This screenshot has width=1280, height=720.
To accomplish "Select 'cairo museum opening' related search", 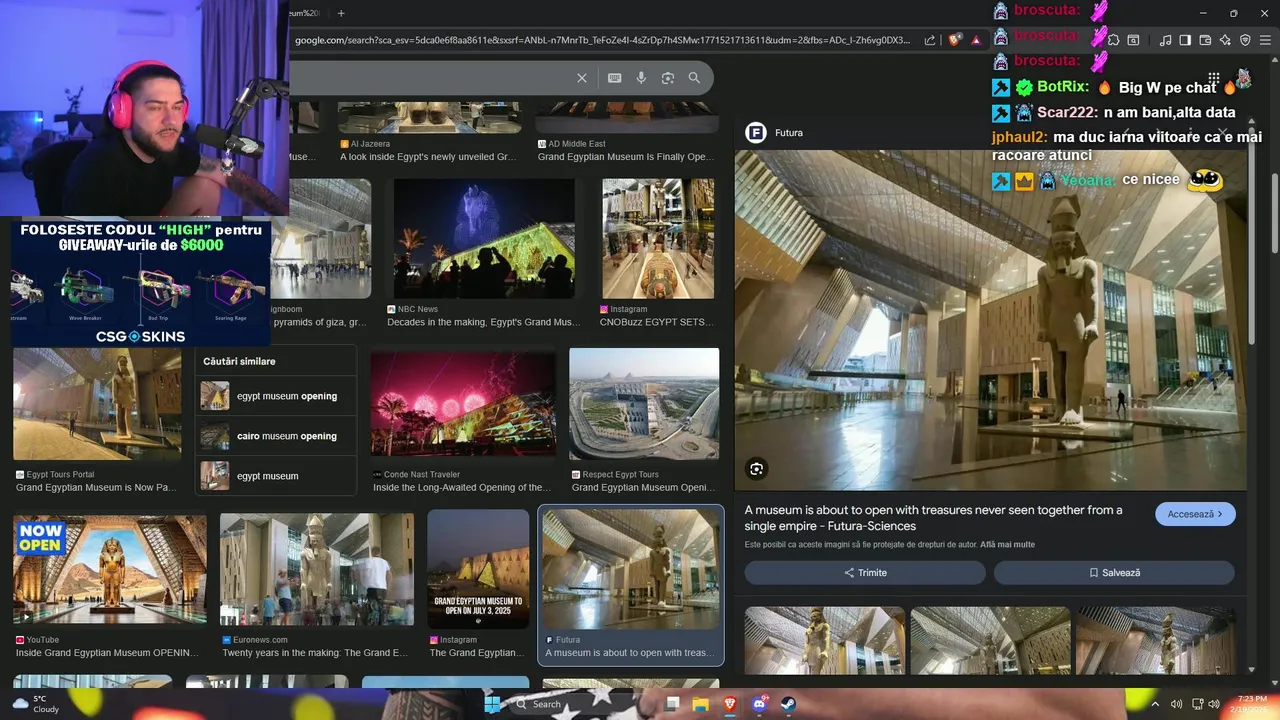I will click(x=276, y=436).
